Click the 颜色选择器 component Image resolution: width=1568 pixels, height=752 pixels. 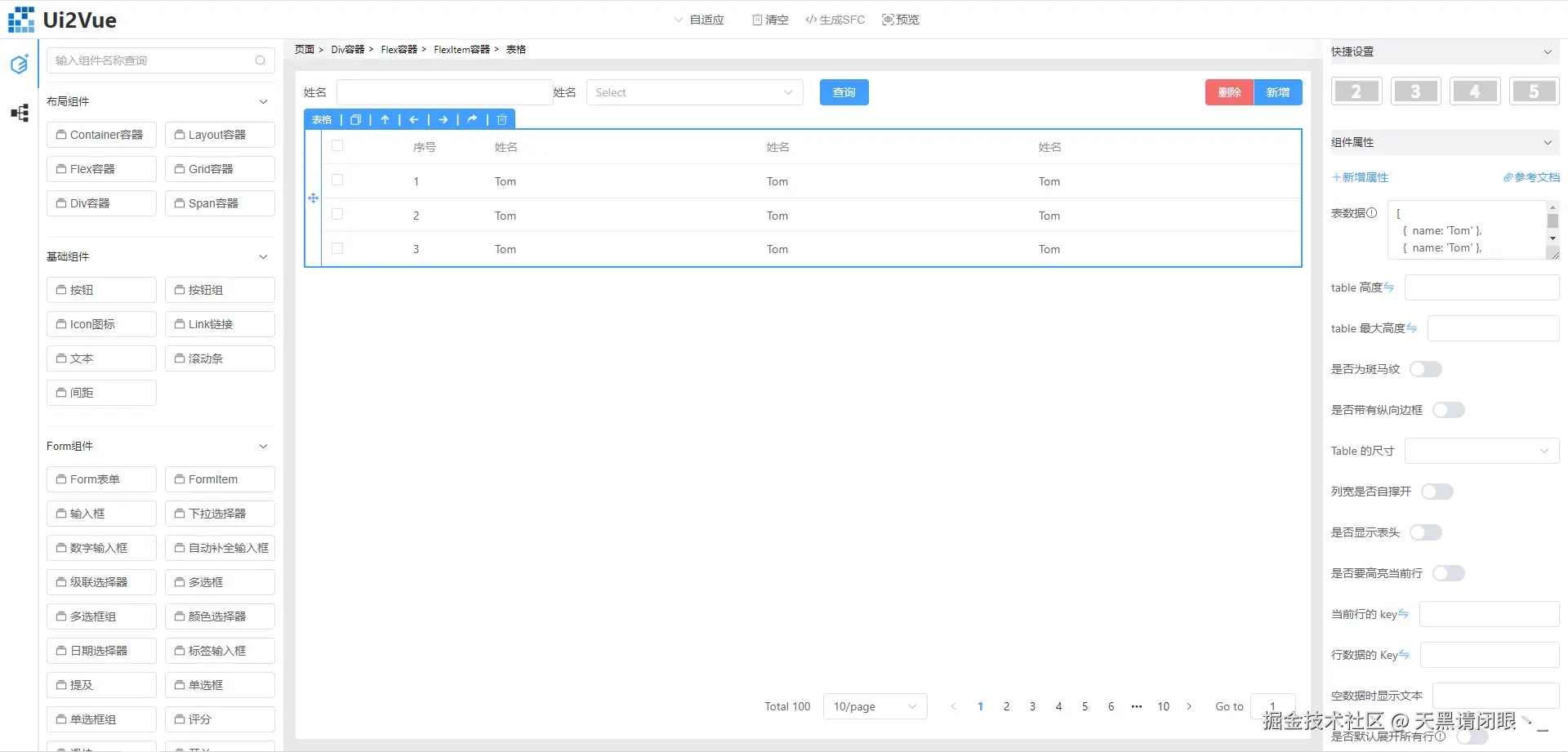point(220,616)
